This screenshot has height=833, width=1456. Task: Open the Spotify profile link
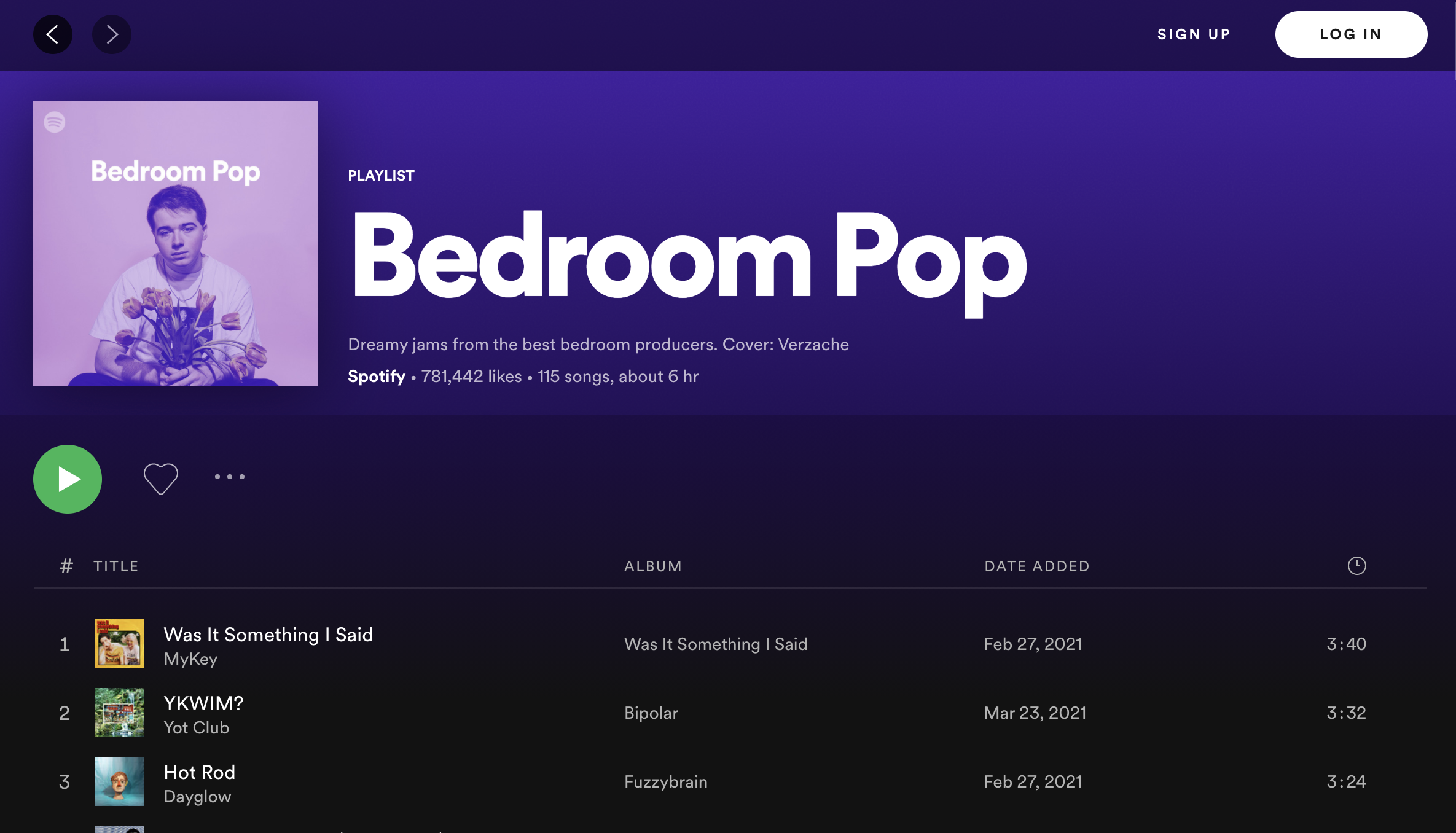click(x=377, y=377)
